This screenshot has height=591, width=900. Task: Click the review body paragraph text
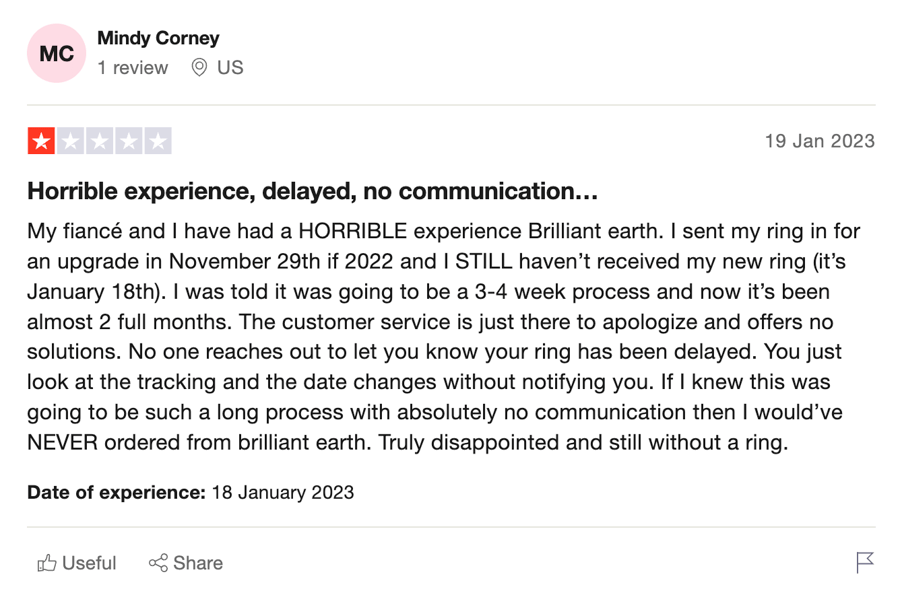click(x=443, y=337)
